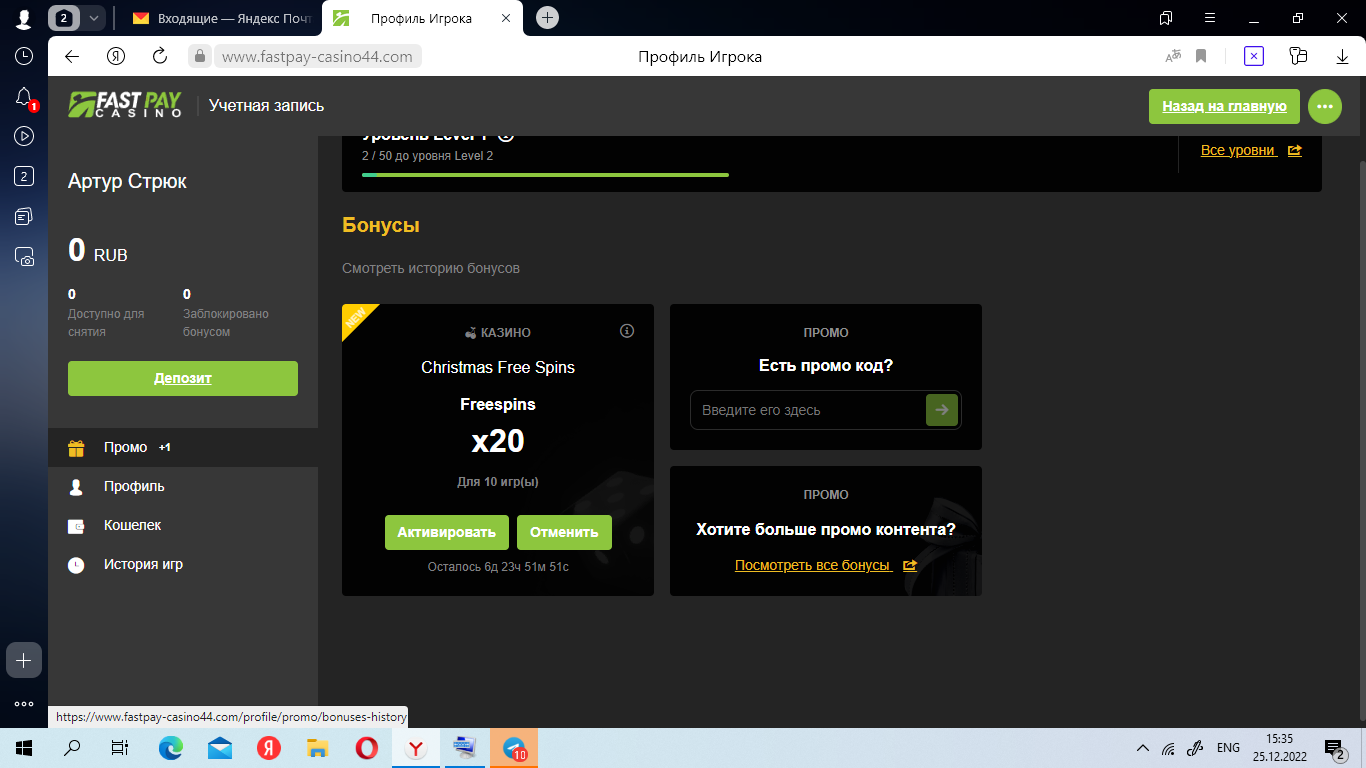Open notifications bell in the browser sidebar
1366x768 pixels.
[x=24, y=97]
